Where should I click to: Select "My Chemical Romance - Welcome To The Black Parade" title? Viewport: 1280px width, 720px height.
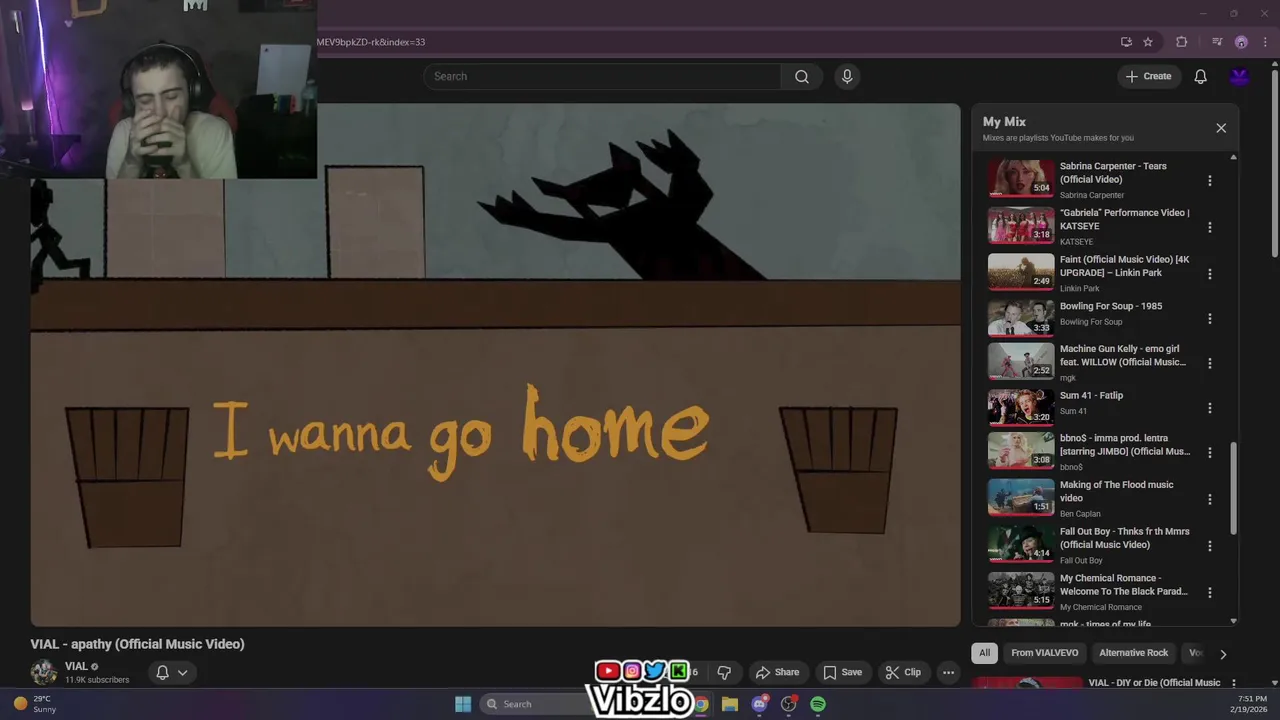point(1124,585)
